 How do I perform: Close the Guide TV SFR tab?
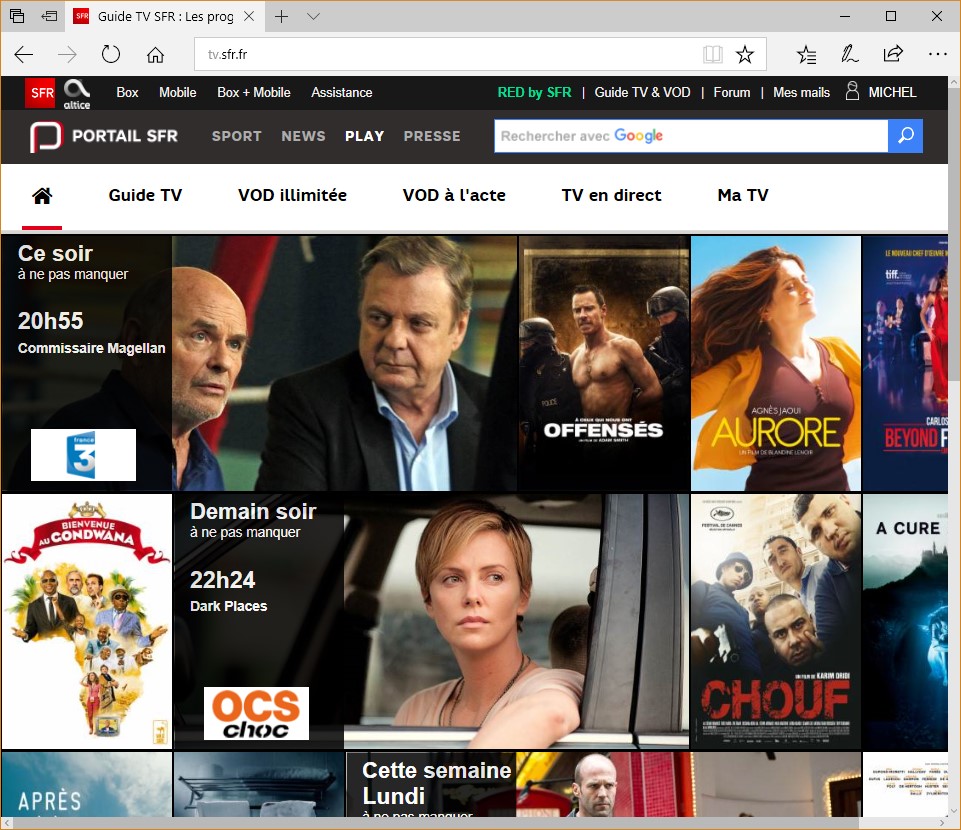coord(249,17)
